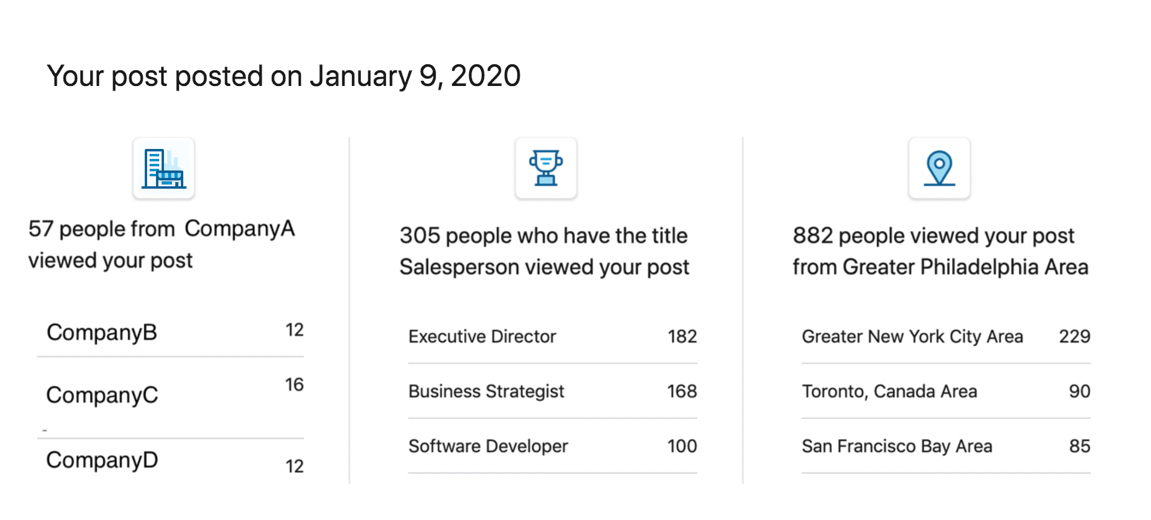Click the 85 count beside San Francisco Bay Area
Viewport: 1151px width, 520px height.
(1080, 446)
